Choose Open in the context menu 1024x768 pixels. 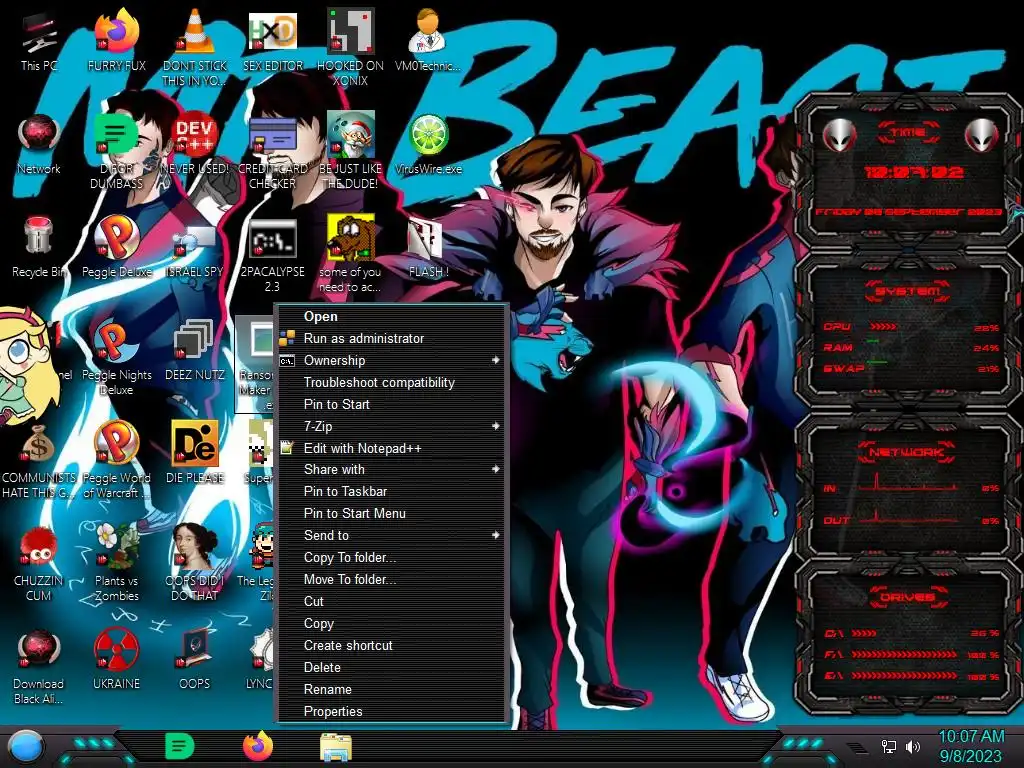tap(391, 317)
